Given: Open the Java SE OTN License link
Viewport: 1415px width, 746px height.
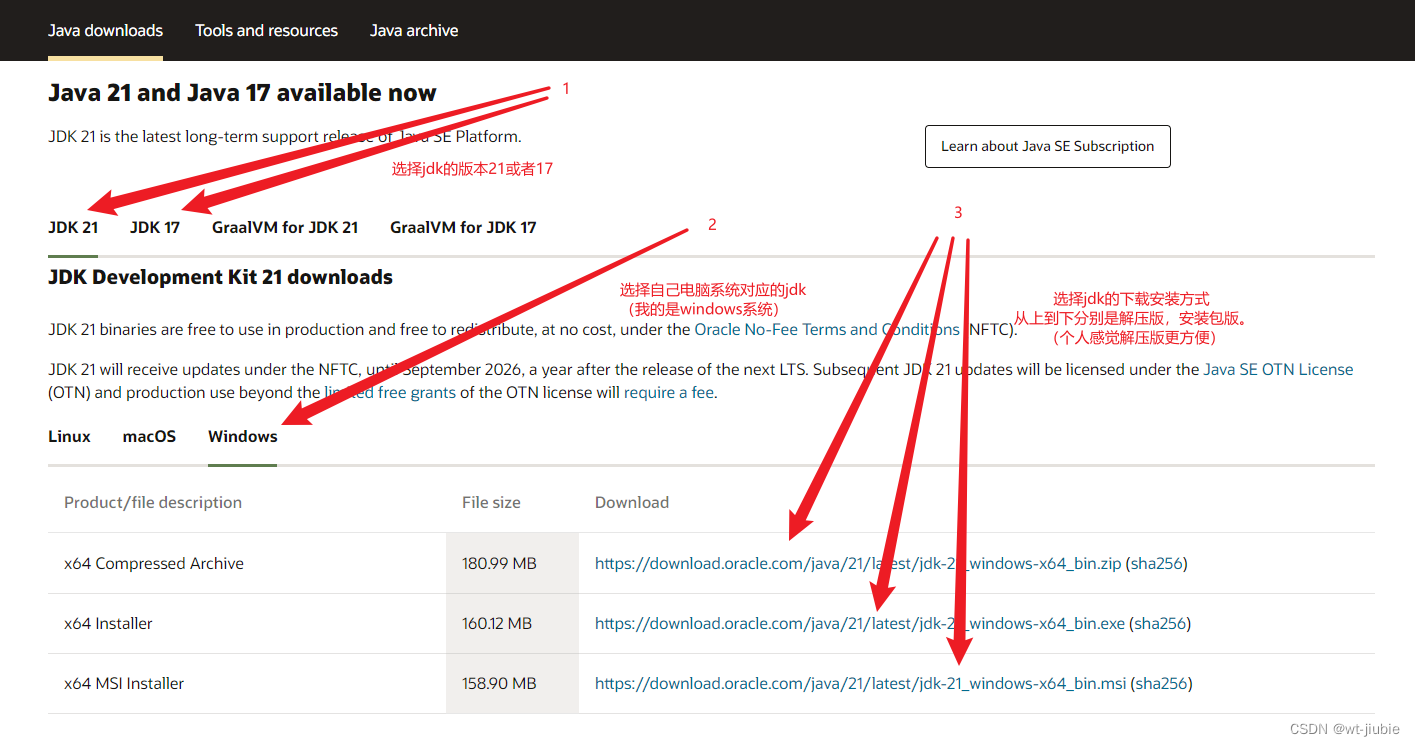Looking at the screenshot, I should [x=1278, y=369].
